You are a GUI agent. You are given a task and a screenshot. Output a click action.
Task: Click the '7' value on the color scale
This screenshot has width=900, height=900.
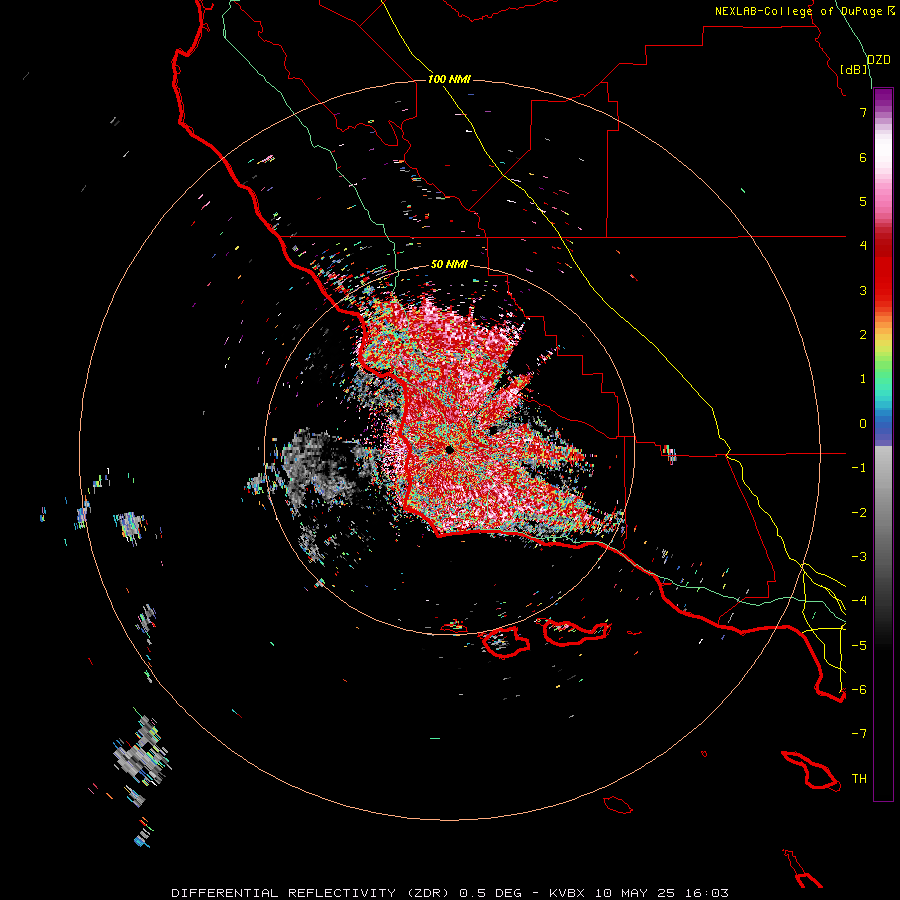[863, 112]
